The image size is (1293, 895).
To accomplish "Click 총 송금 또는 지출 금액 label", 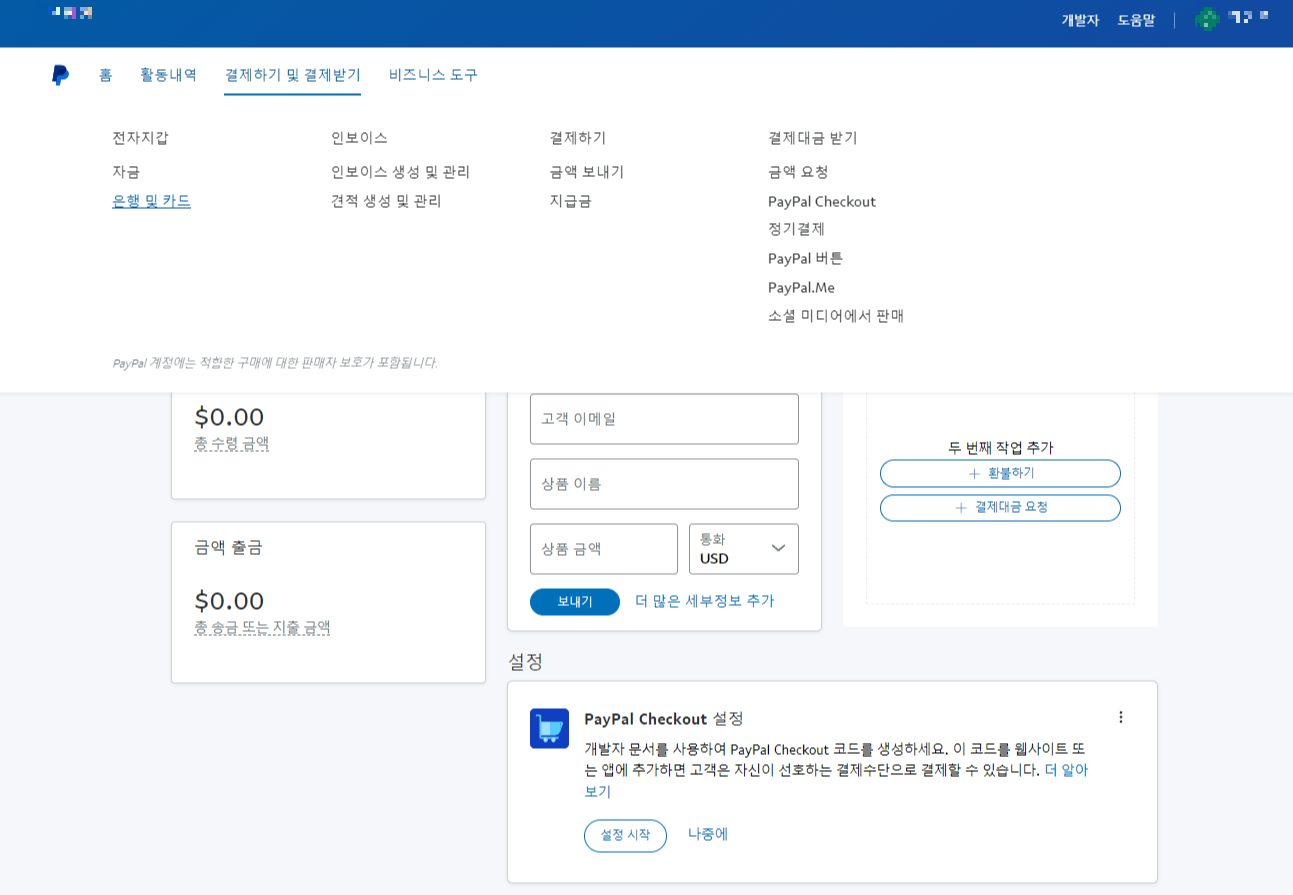I will pyautogui.click(x=262, y=628).
